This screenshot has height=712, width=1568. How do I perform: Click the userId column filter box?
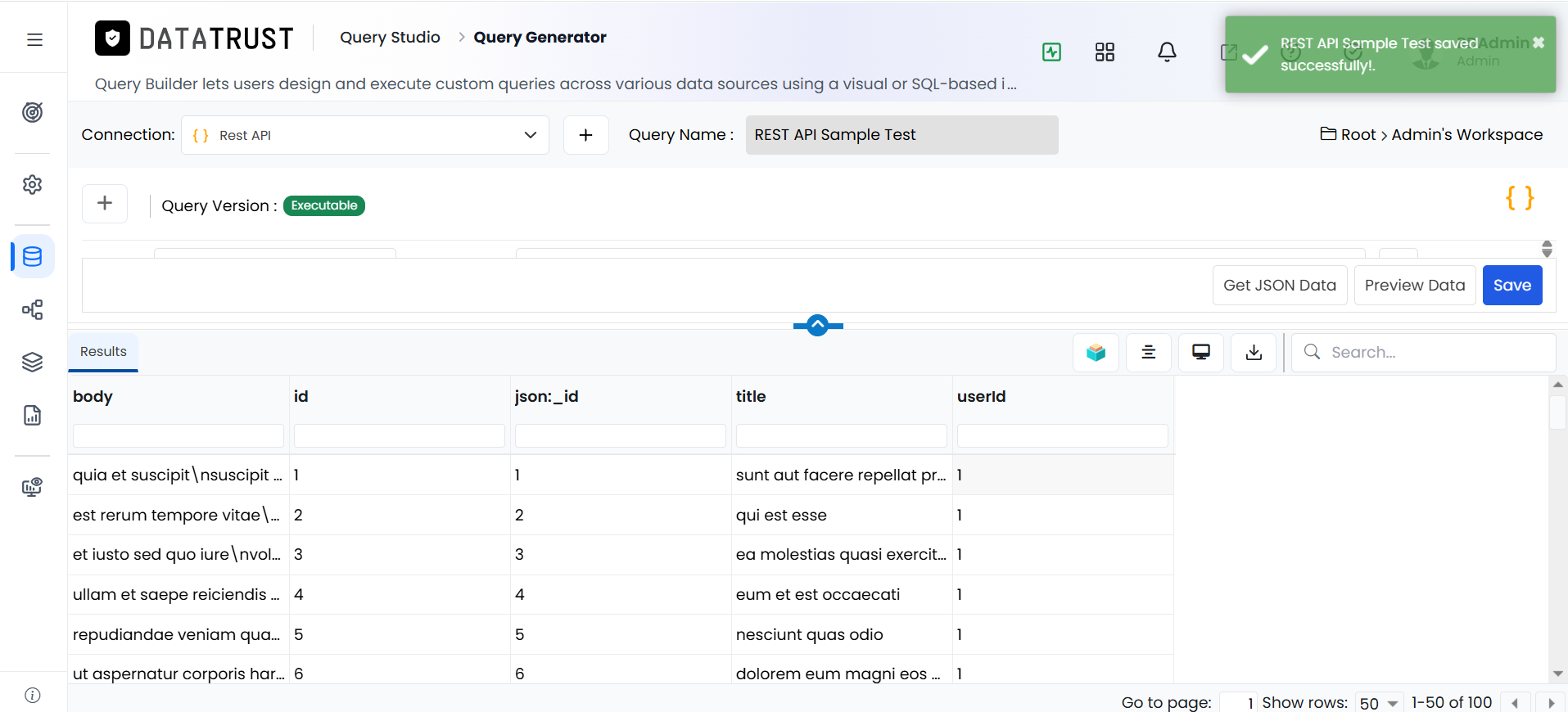pyautogui.click(x=1063, y=435)
